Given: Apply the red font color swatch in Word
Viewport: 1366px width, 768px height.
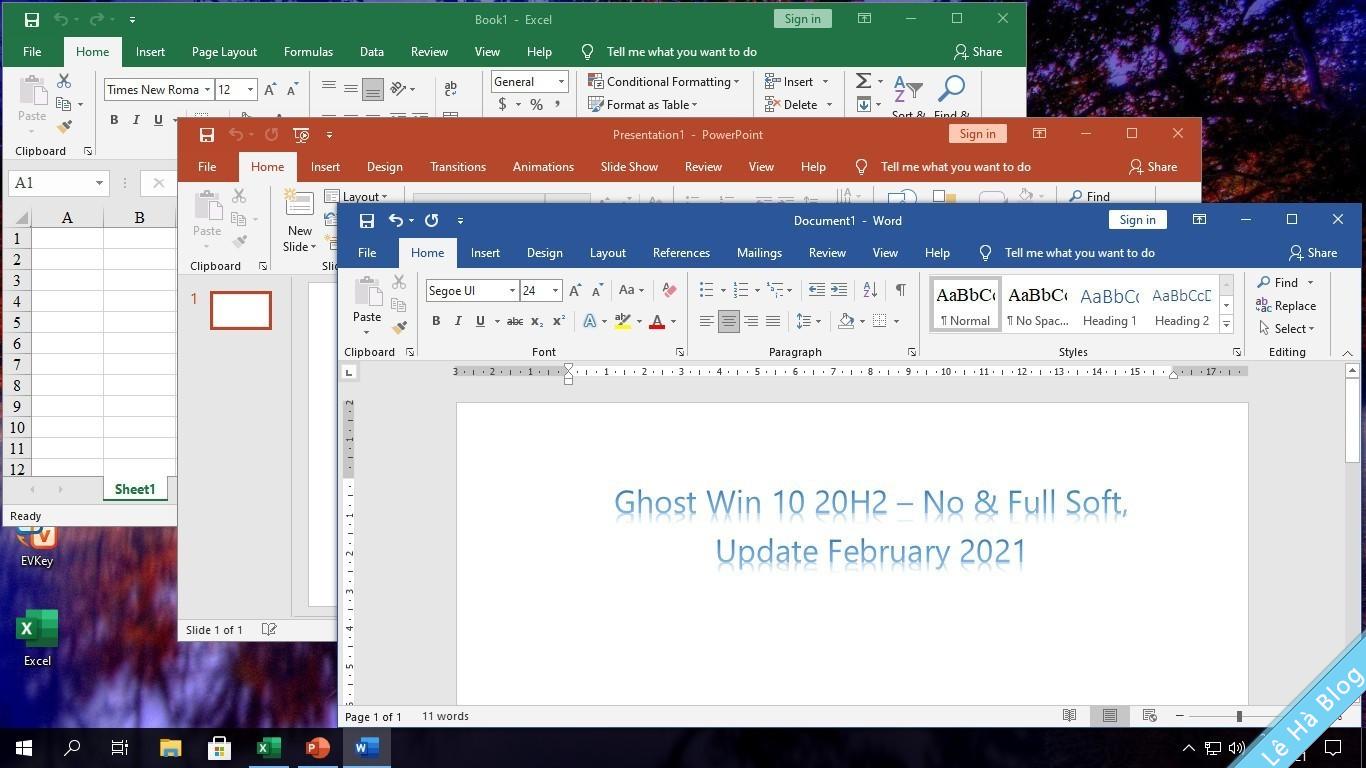Looking at the screenshot, I should point(657,321).
